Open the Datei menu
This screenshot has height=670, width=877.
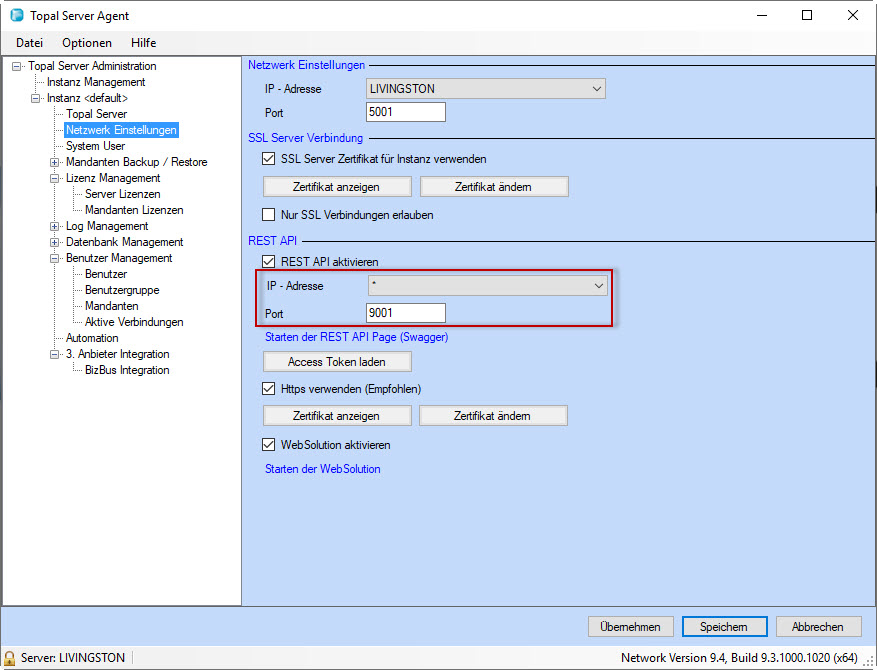click(29, 43)
